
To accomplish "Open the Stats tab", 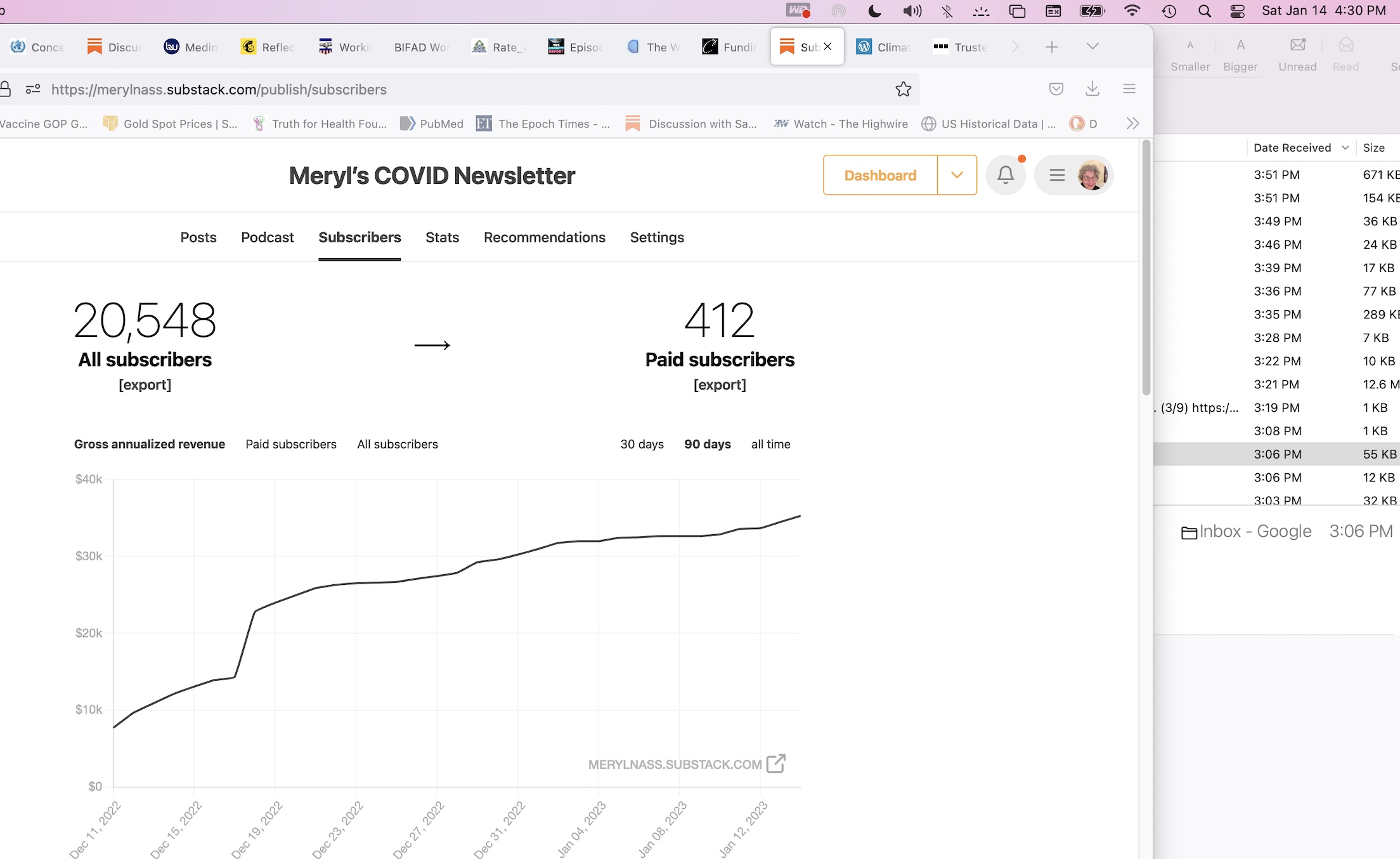I will click(x=442, y=237).
